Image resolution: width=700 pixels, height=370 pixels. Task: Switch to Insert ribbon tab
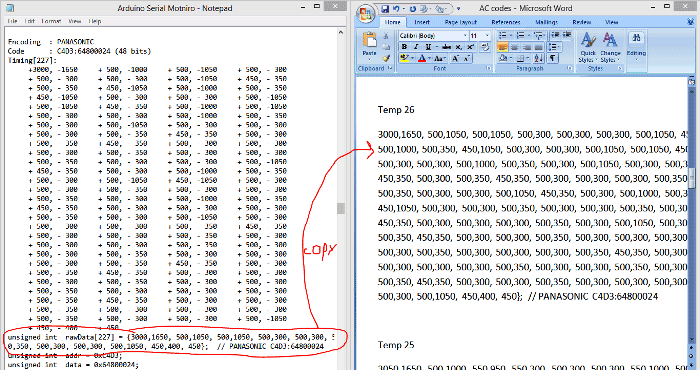coord(422,22)
